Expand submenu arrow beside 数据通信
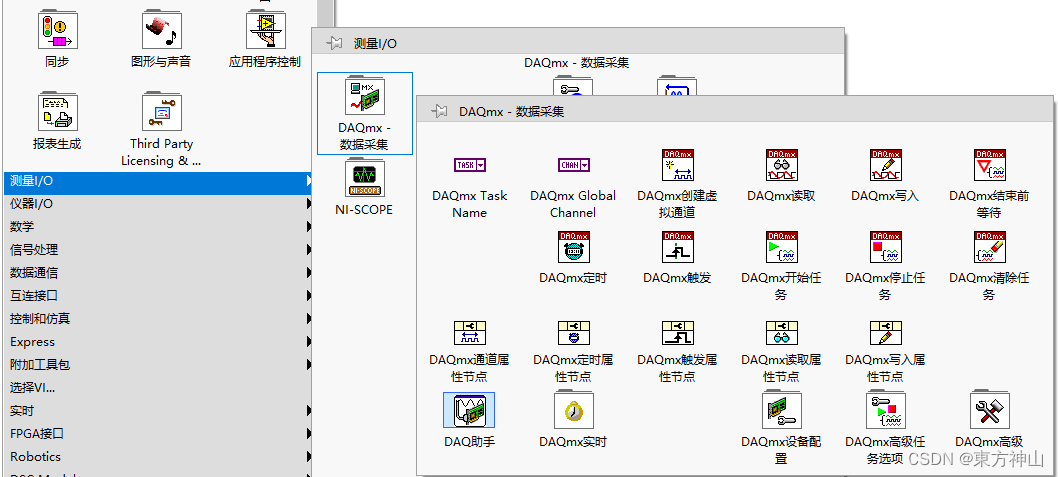This screenshot has height=477, width=1058. point(309,273)
